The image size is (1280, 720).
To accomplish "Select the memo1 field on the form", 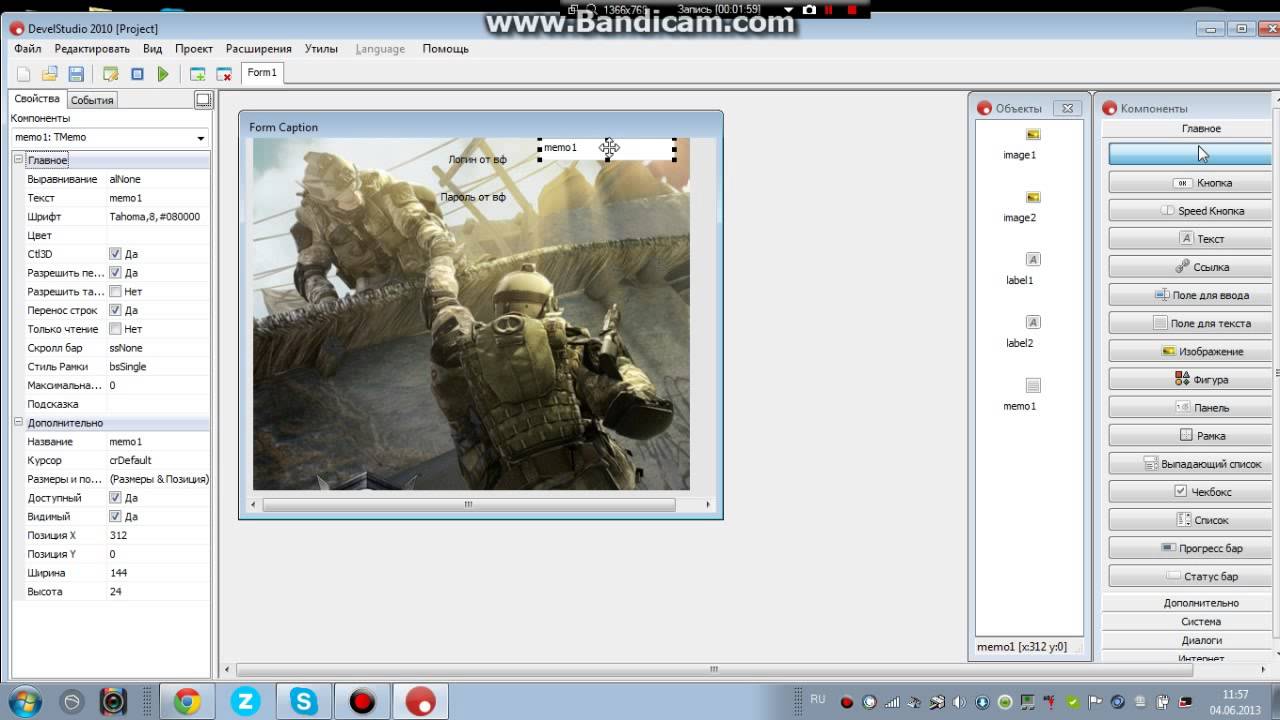I will [x=607, y=148].
